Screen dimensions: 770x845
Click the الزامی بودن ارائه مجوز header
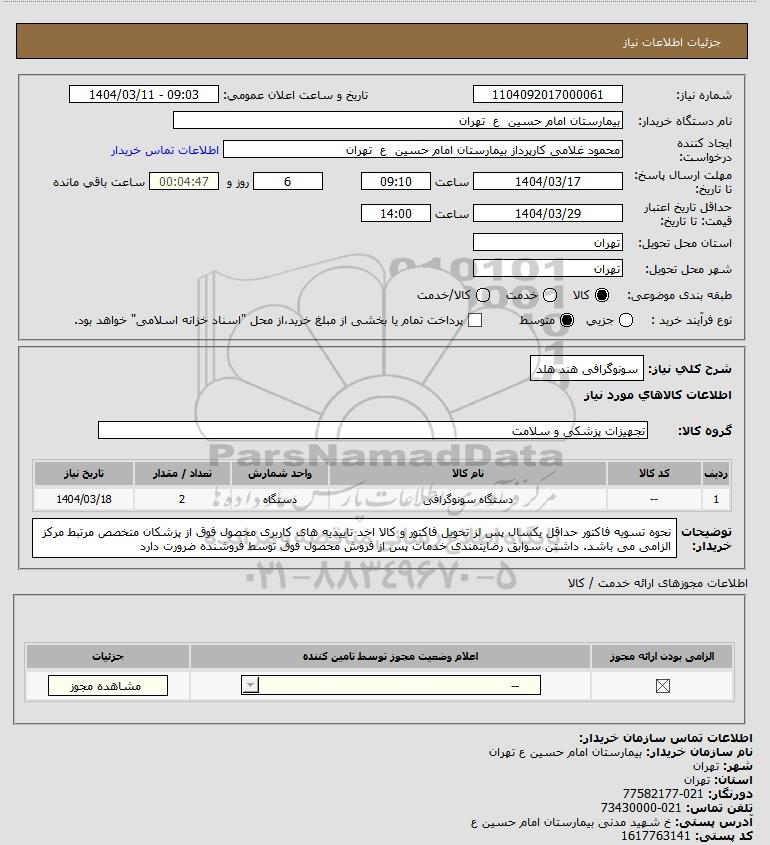662,656
